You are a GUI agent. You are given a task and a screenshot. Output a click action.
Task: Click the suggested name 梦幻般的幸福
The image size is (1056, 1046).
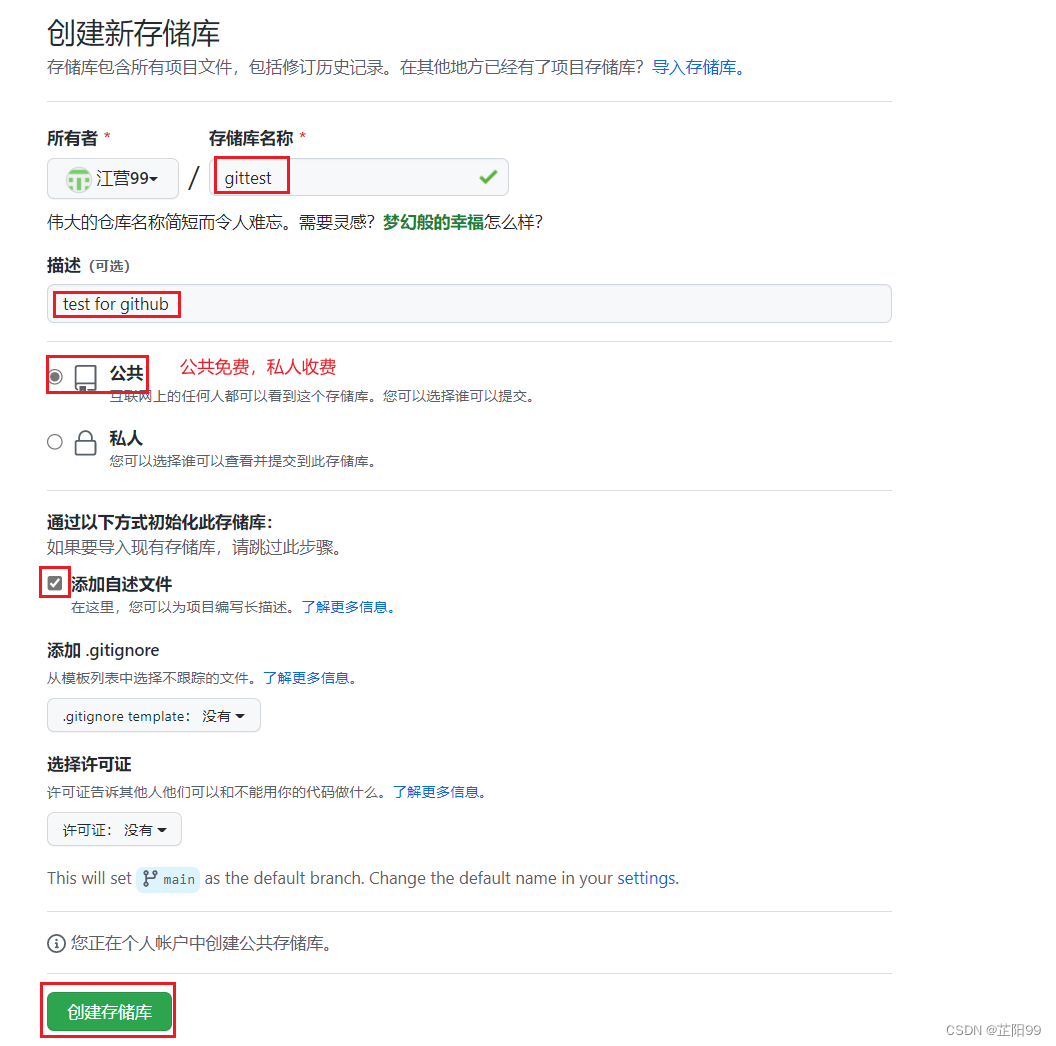(x=433, y=222)
